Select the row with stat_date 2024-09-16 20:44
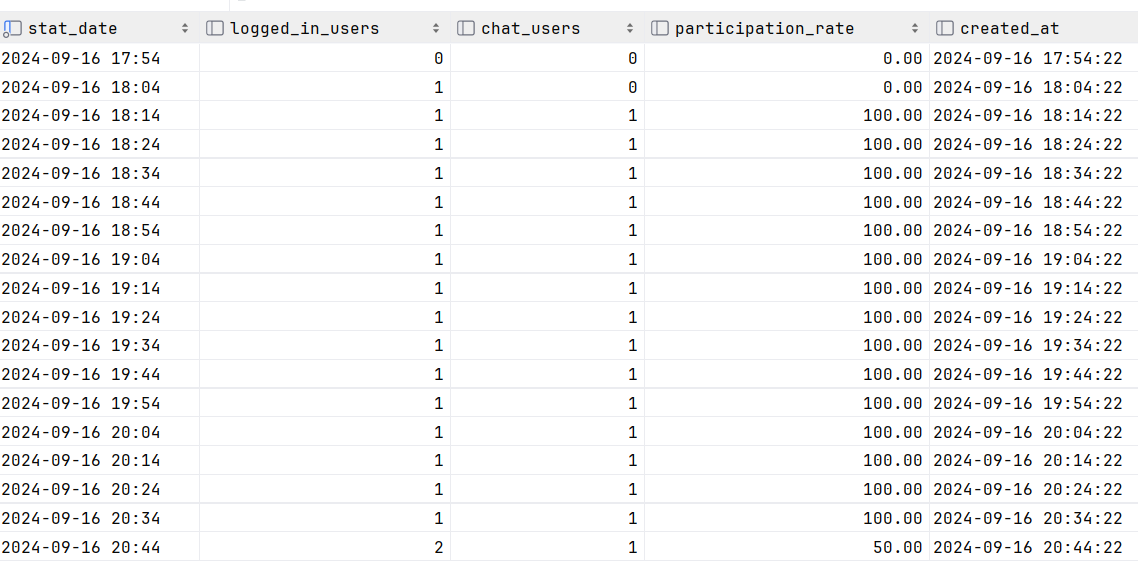Viewport: 1138px width, 574px height. pos(81,547)
